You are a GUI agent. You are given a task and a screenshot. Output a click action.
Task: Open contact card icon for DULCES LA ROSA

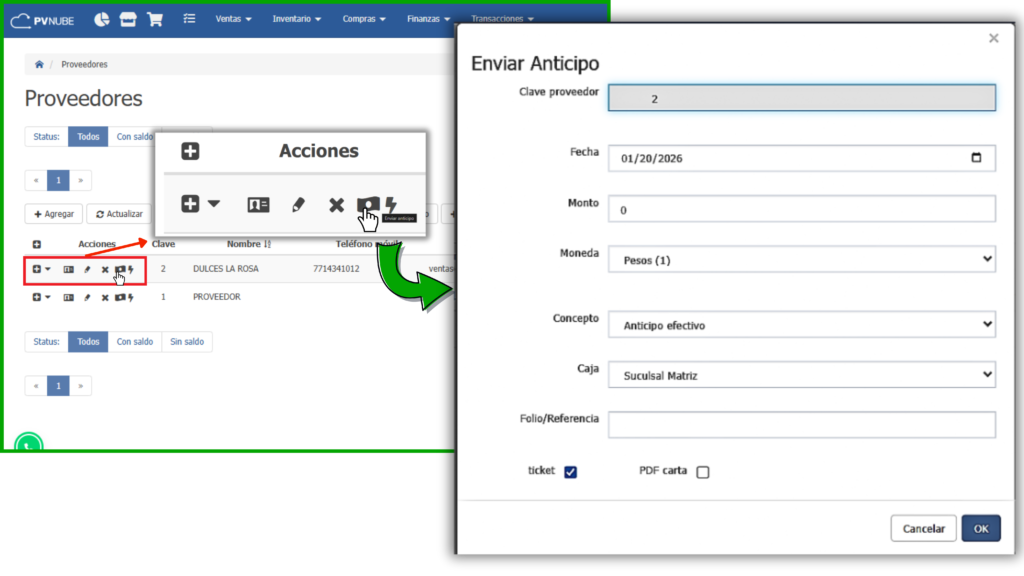pyautogui.click(x=69, y=269)
